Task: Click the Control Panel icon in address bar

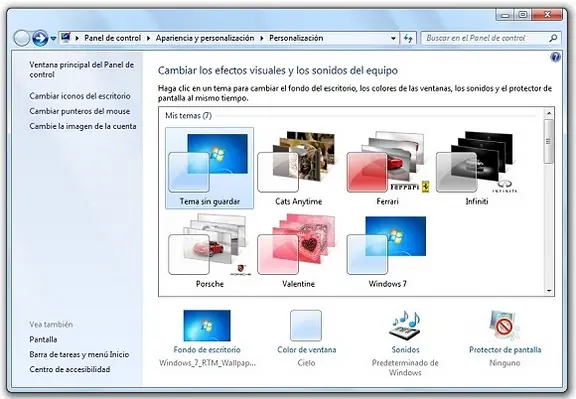Action: click(66, 38)
